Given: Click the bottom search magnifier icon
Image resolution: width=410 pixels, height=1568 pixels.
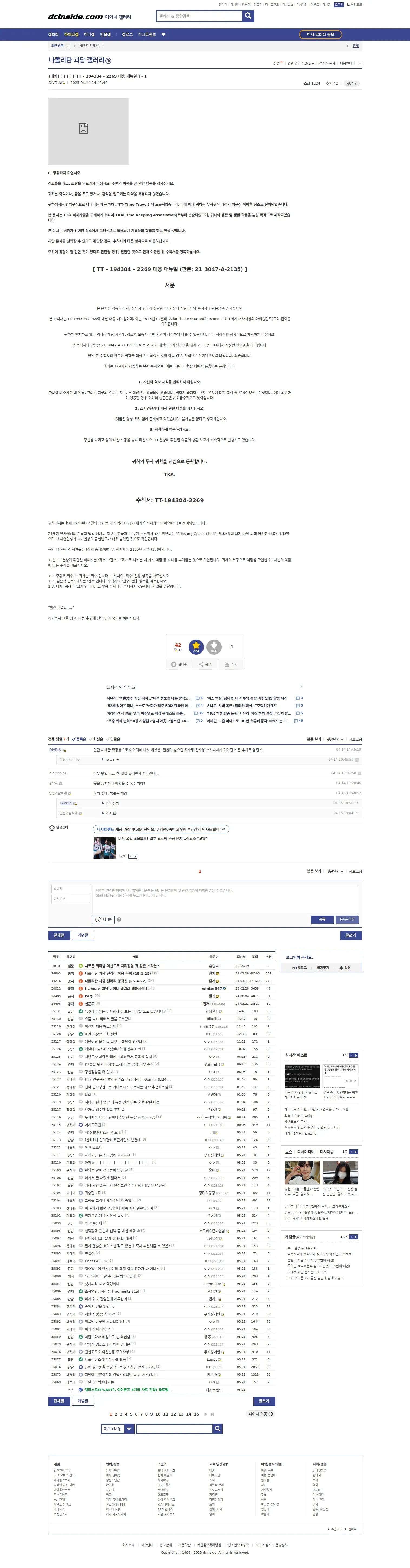Looking at the screenshot, I should (218, 1429).
